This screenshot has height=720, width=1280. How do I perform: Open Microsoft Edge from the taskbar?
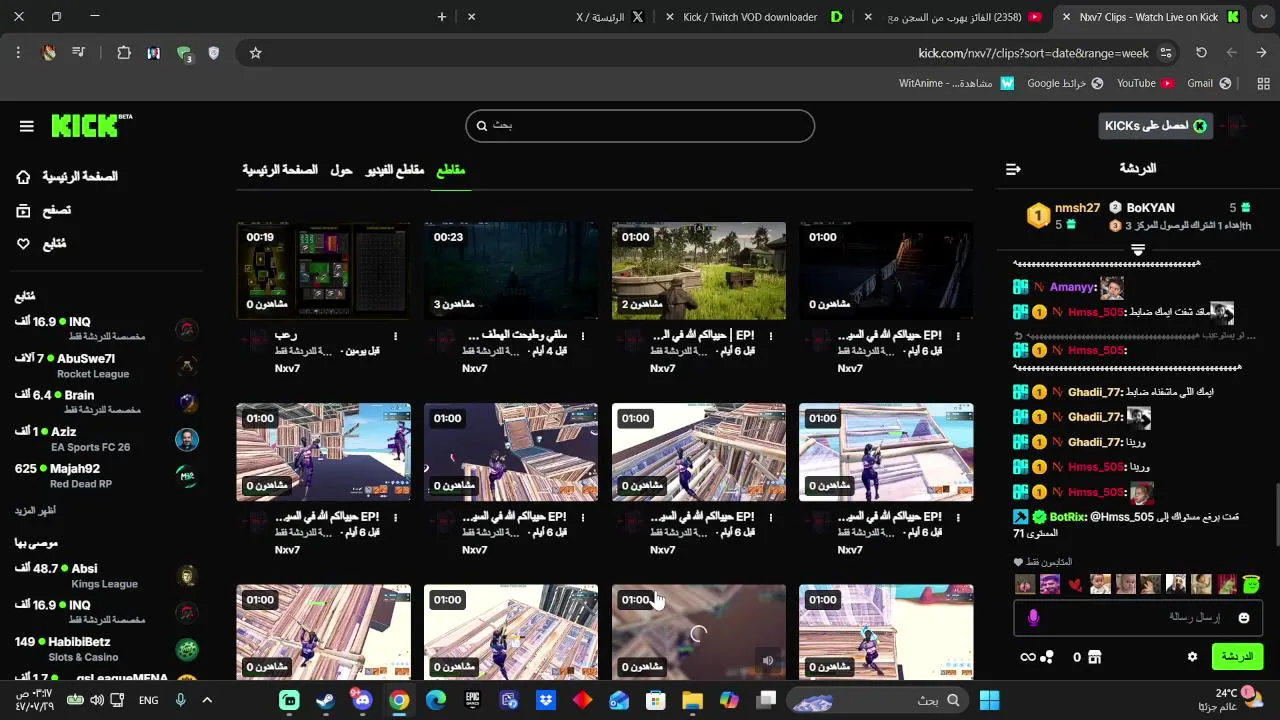point(435,700)
